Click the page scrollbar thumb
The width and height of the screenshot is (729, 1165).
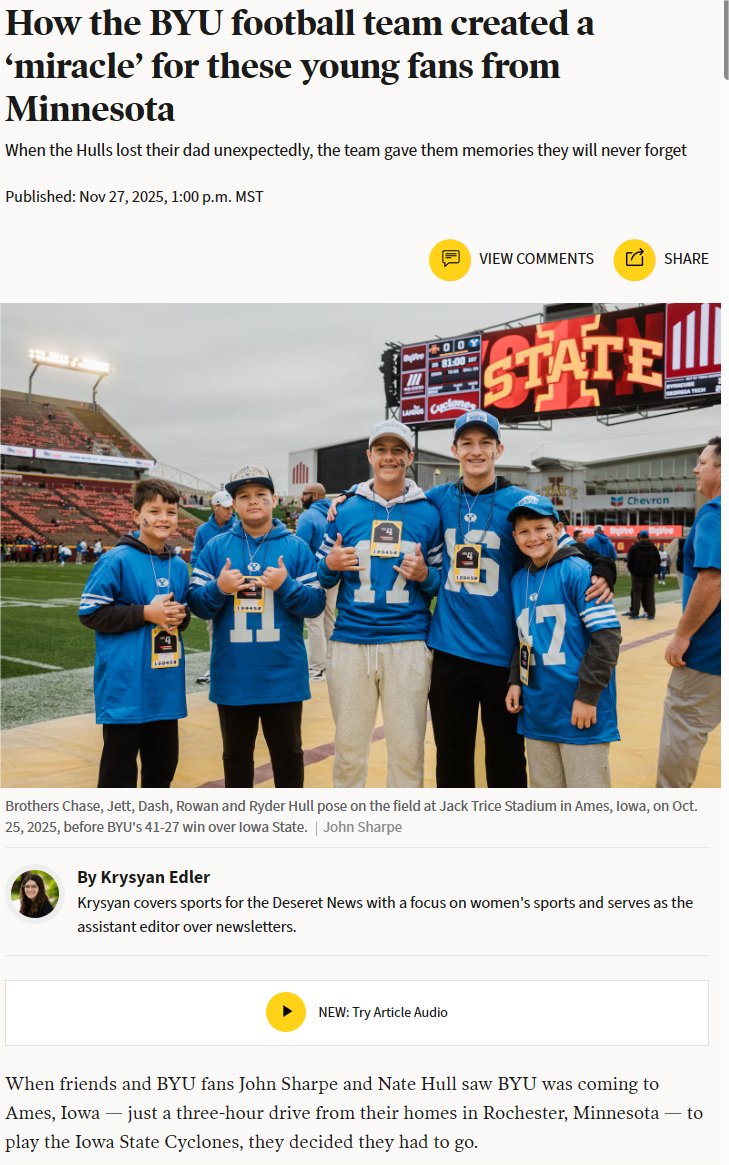725,39
